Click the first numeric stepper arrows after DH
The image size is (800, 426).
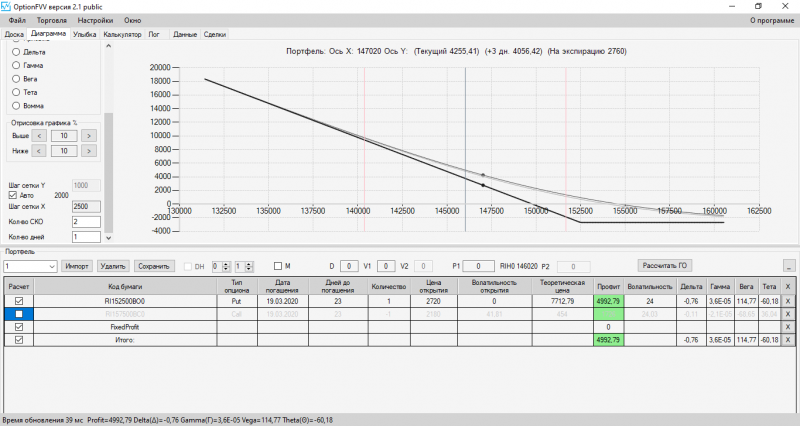click(x=227, y=266)
